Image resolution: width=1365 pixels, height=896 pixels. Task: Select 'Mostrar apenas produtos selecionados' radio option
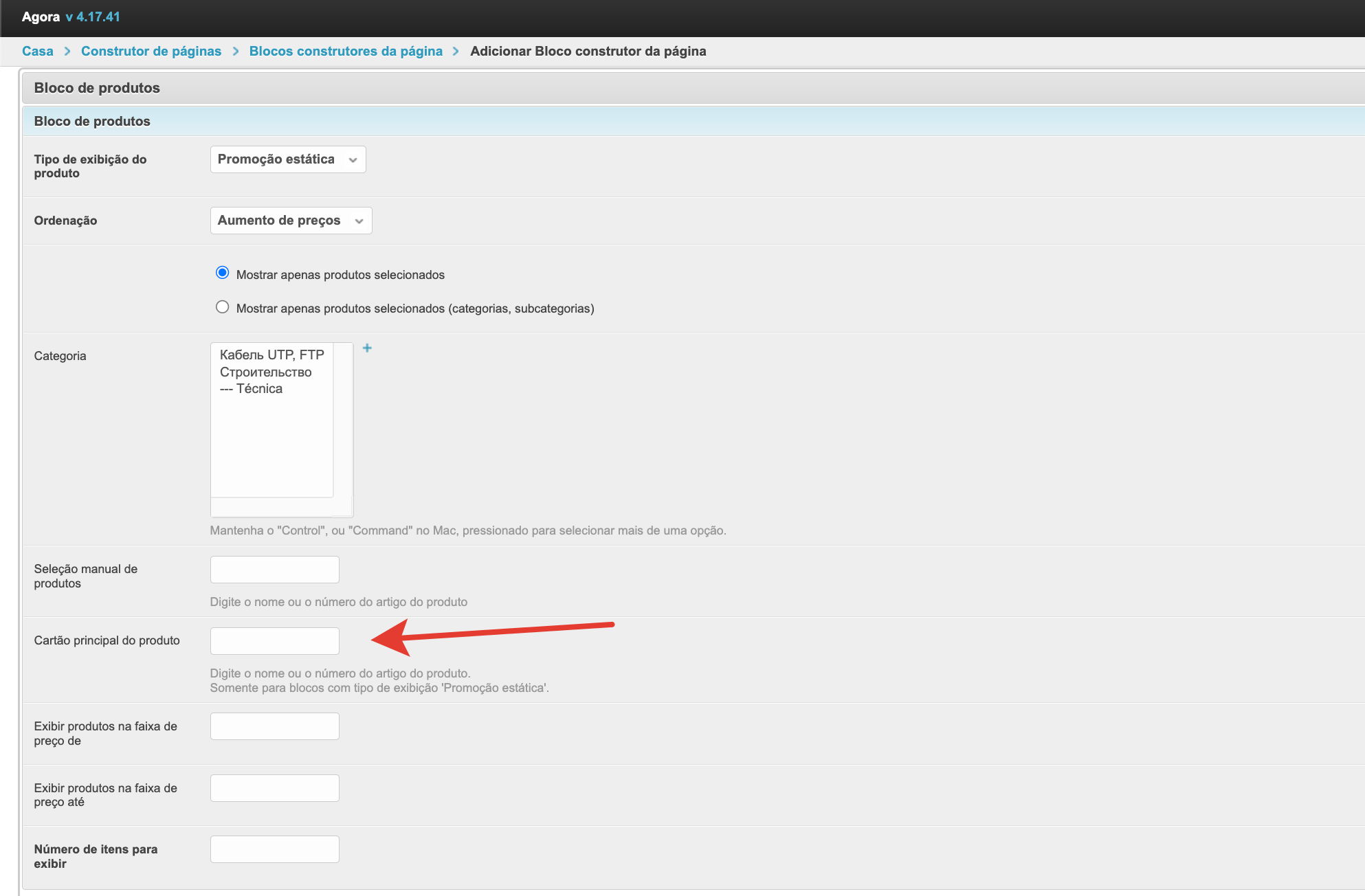[222, 273]
